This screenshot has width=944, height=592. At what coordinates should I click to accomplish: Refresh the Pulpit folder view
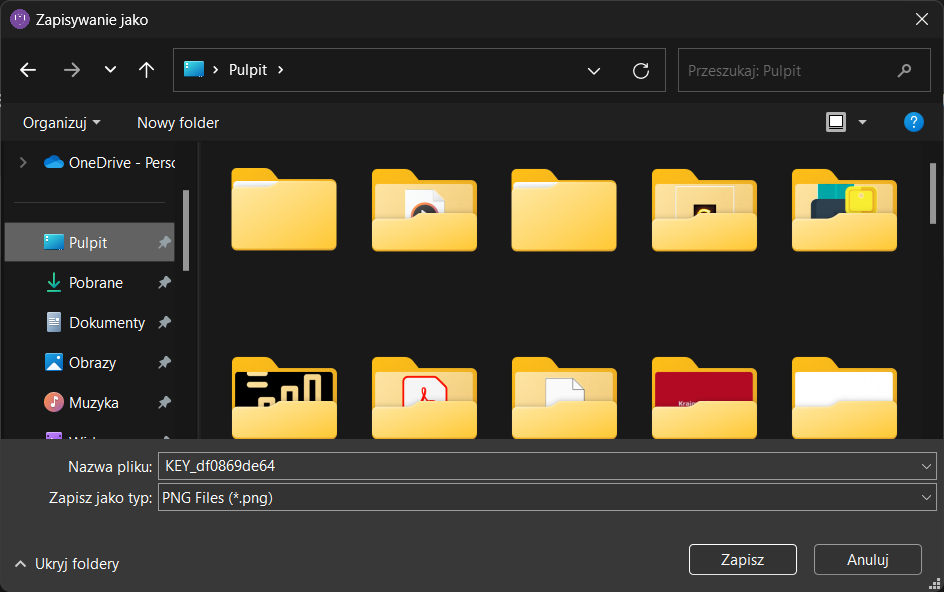641,70
